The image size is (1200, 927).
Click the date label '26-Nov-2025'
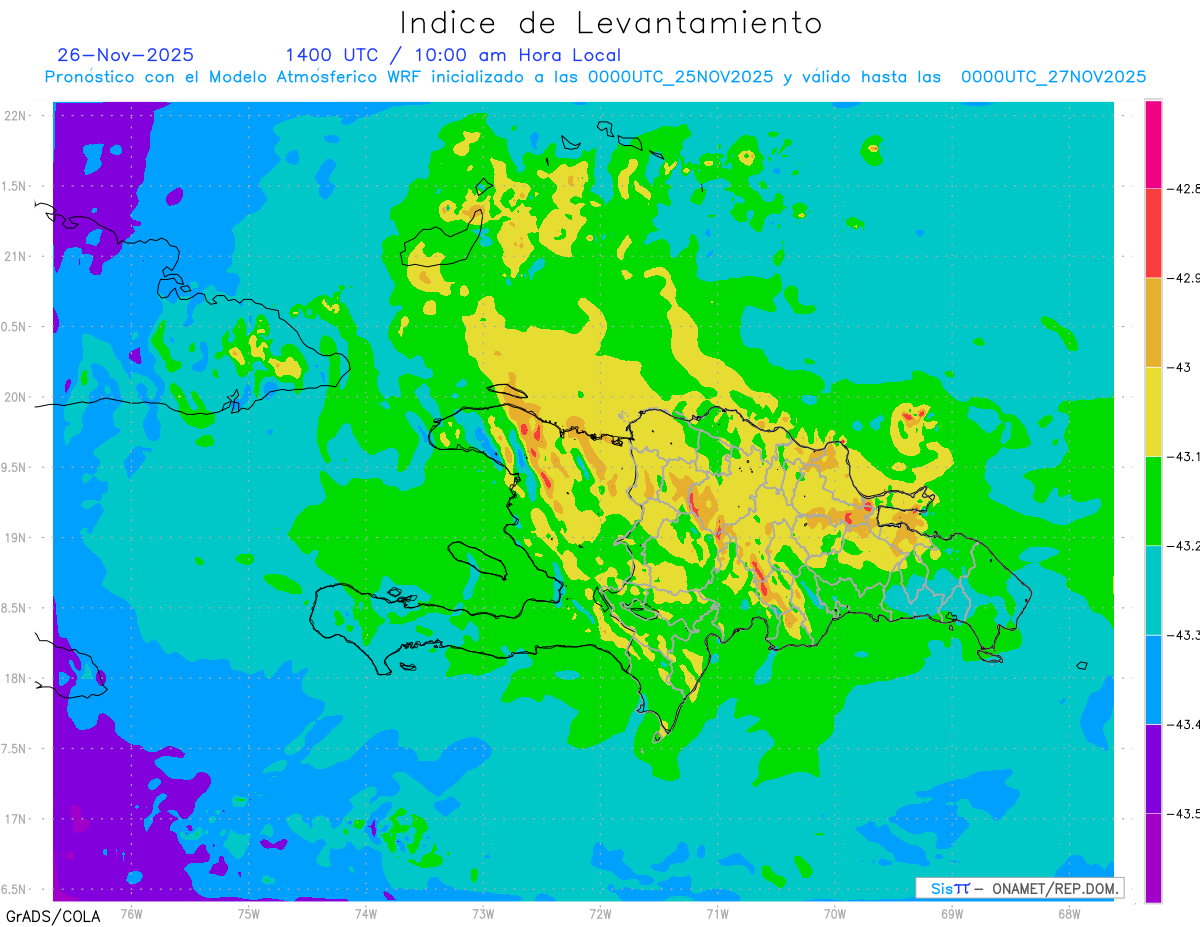[x=126, y=55]
